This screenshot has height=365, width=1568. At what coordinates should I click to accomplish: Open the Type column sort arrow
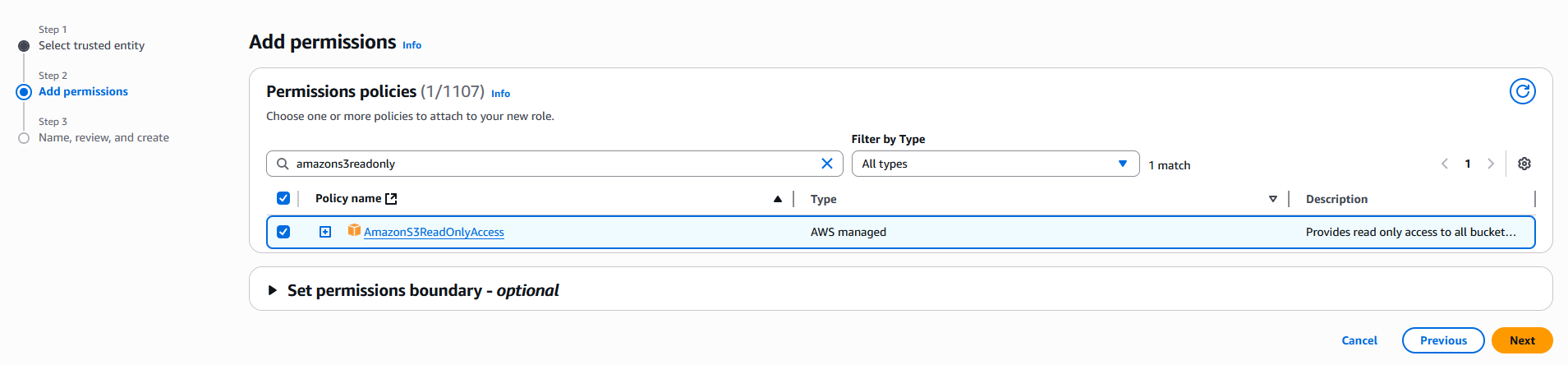(x=1272, y=199)
